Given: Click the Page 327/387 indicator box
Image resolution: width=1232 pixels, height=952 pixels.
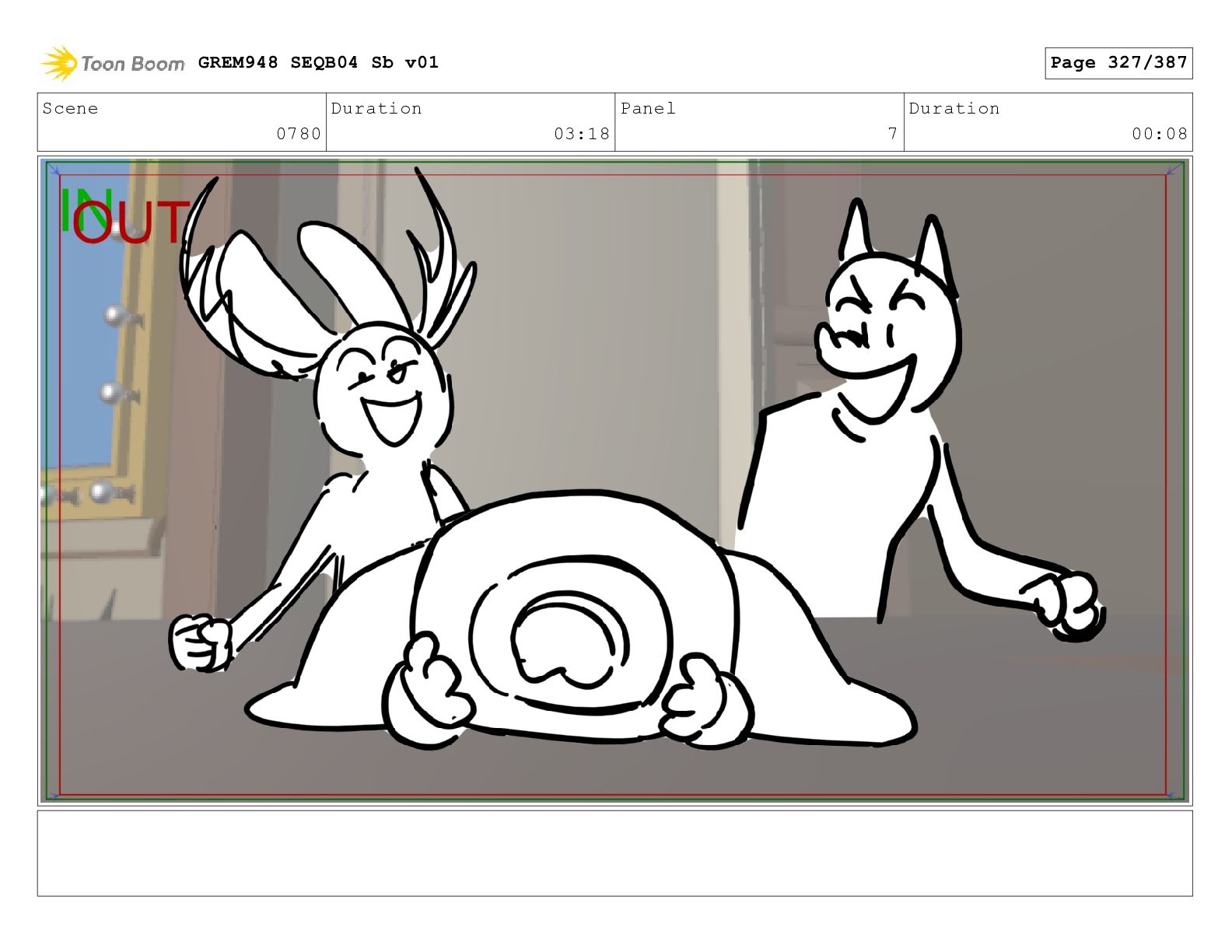Looking at the screenshot, I should (x=1118, y=63).
